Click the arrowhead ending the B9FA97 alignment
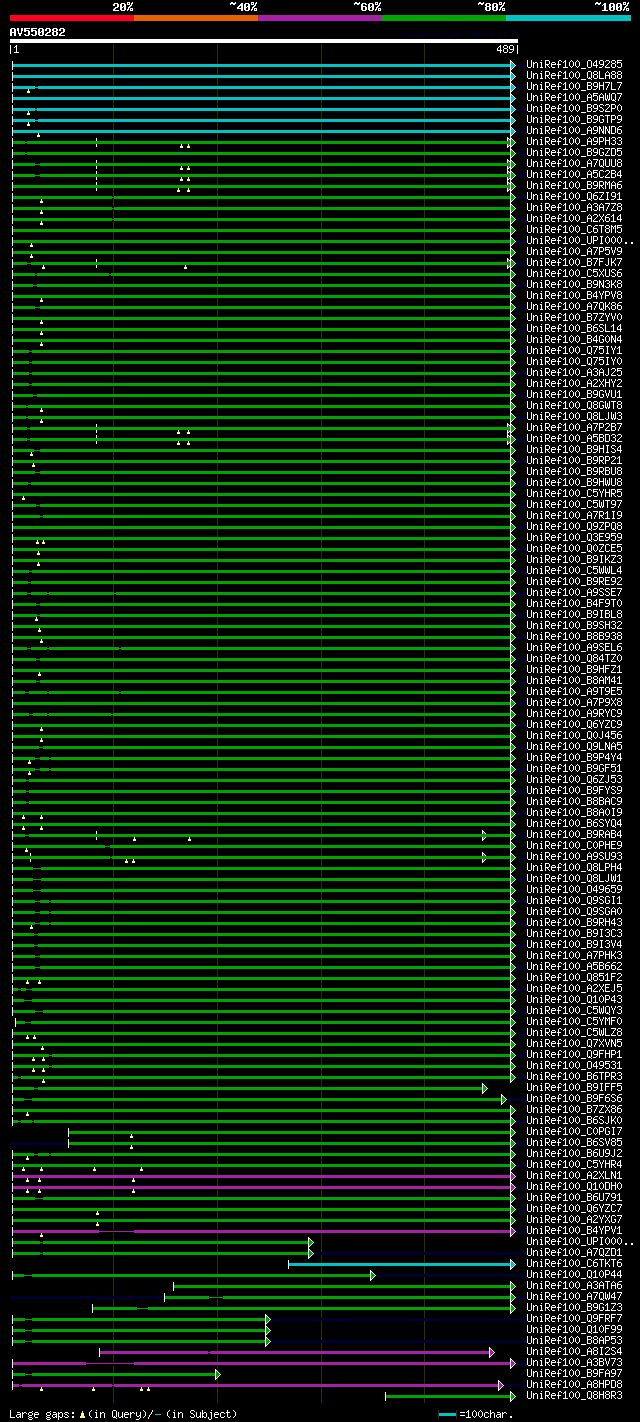The height and width of the screenshot is (1422, 640). (217, 1374)
